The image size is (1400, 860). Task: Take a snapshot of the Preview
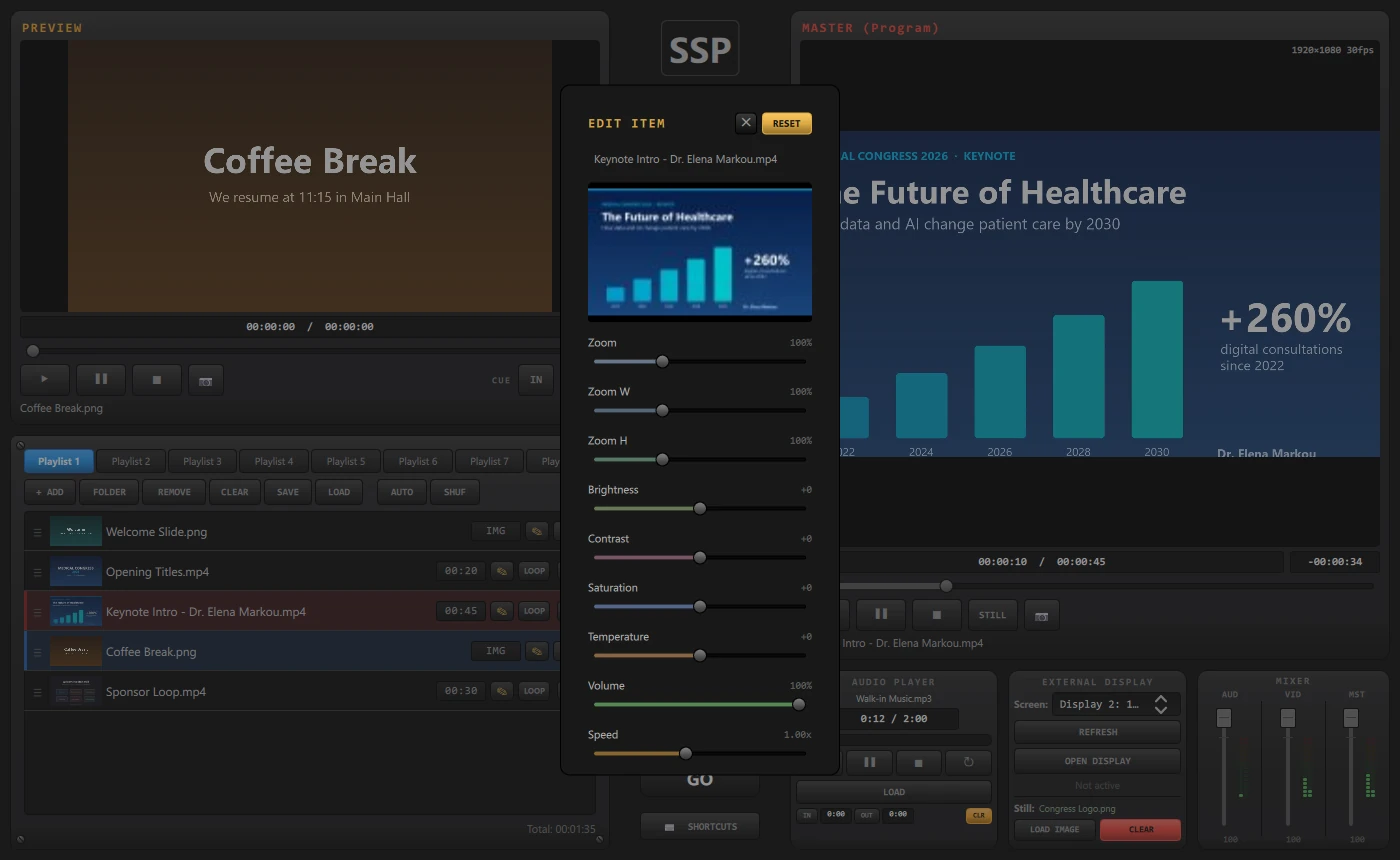(206, 380)
